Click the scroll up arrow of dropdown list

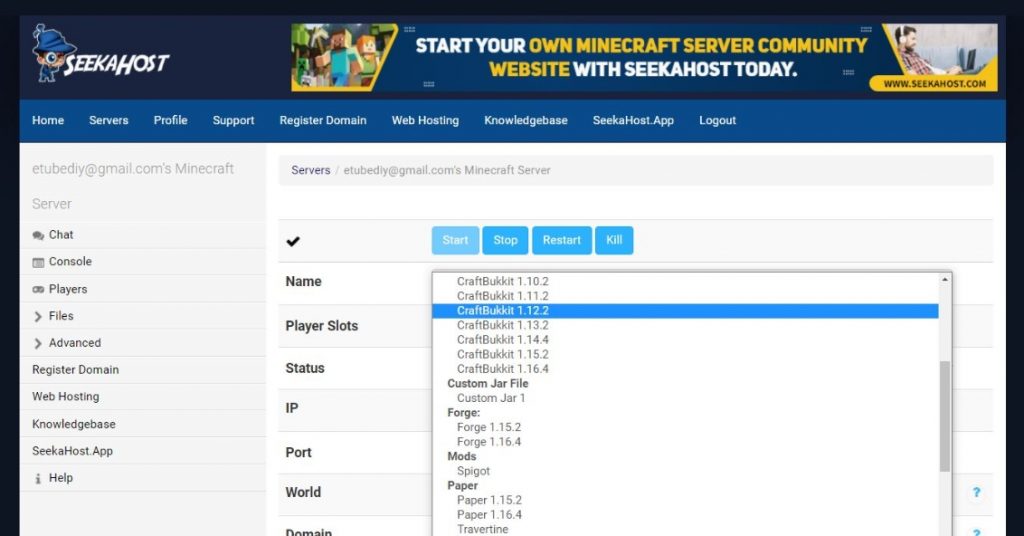click(944, 279)
